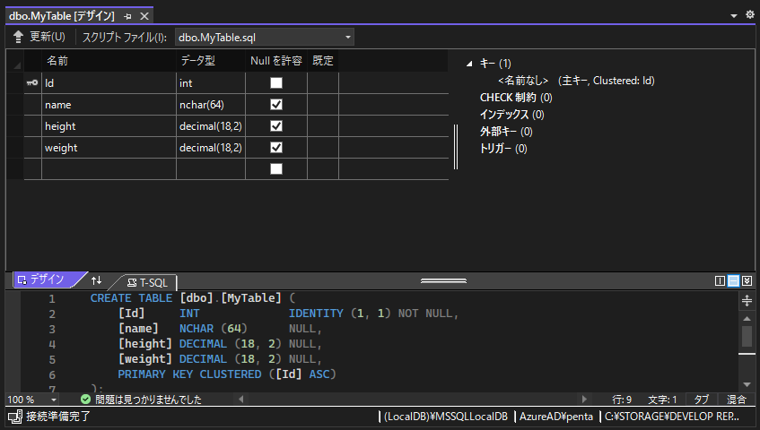Close the dbo.MyTable design tab
The image size is (760, 430).
pos(144,16)
